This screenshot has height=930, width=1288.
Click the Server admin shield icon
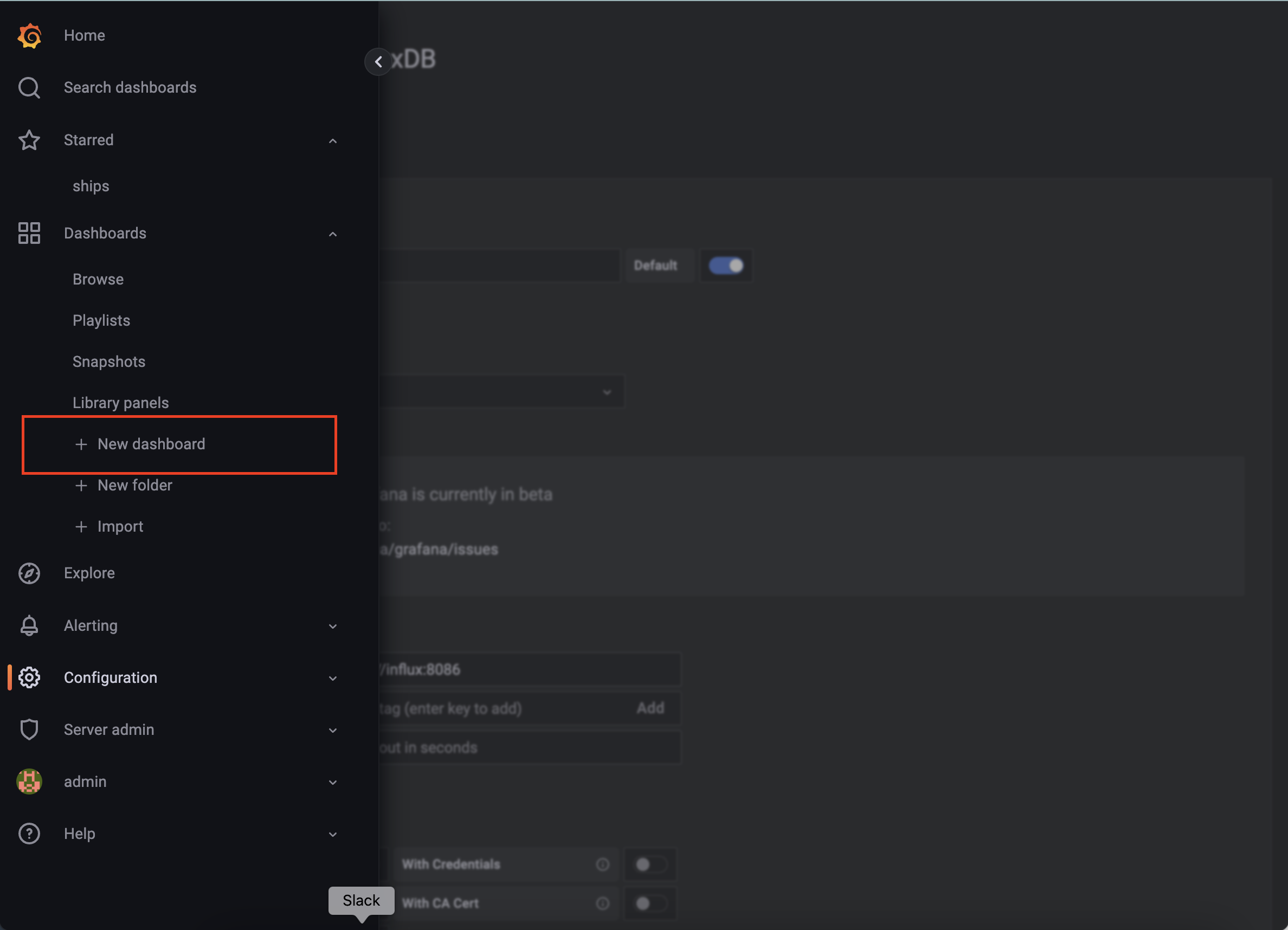tap(29, 729)
